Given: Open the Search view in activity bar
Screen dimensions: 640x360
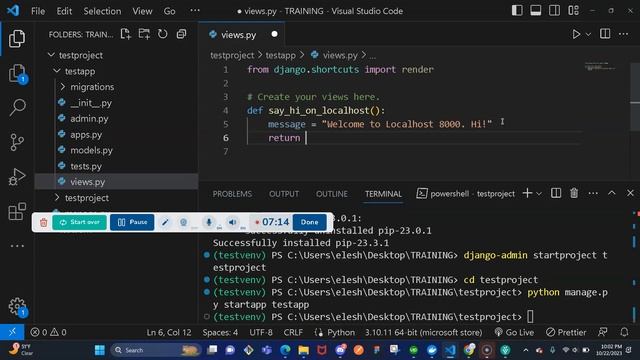Looking at the screenshot, I should [x=17, y=107].
